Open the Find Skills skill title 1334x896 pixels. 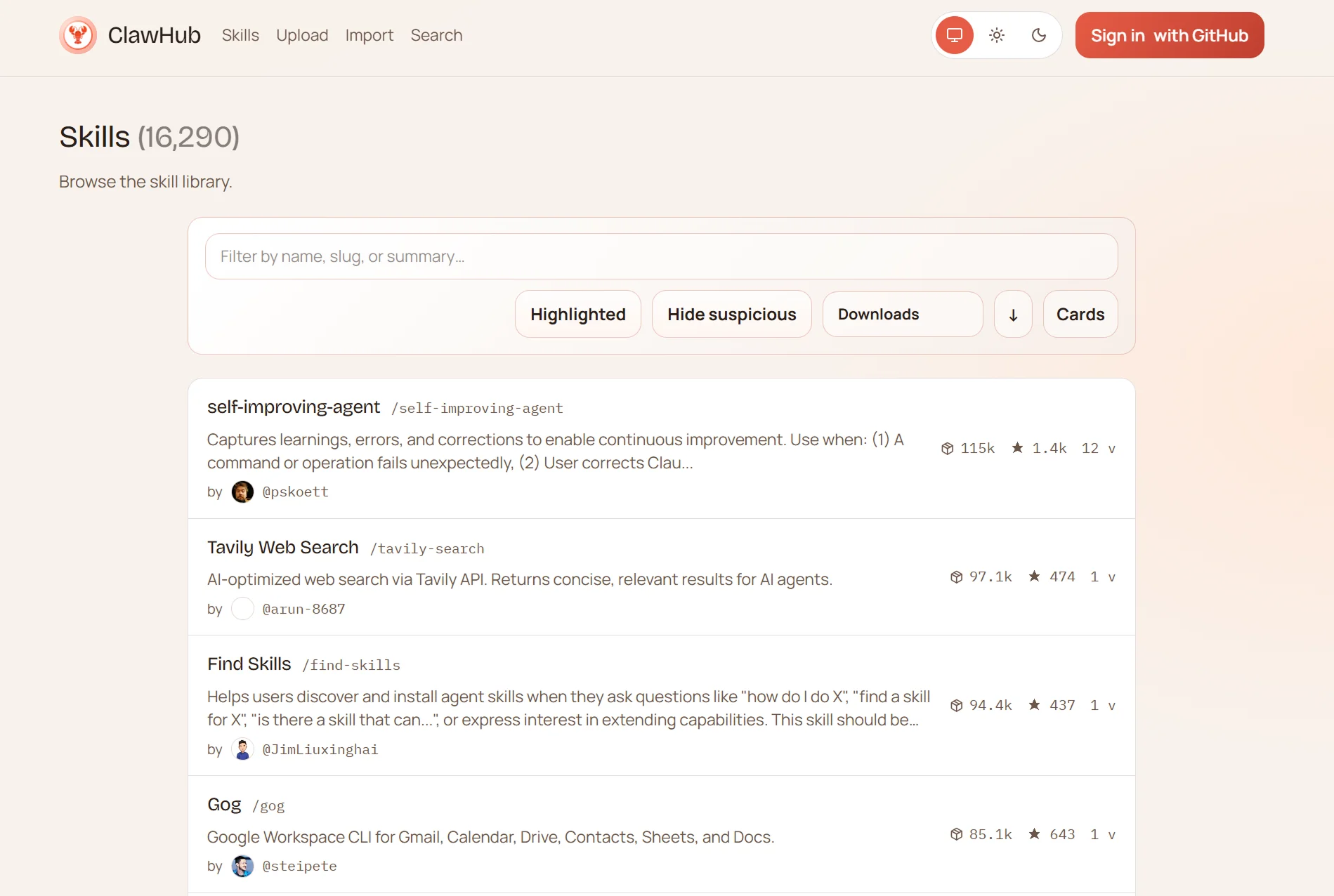249,664
